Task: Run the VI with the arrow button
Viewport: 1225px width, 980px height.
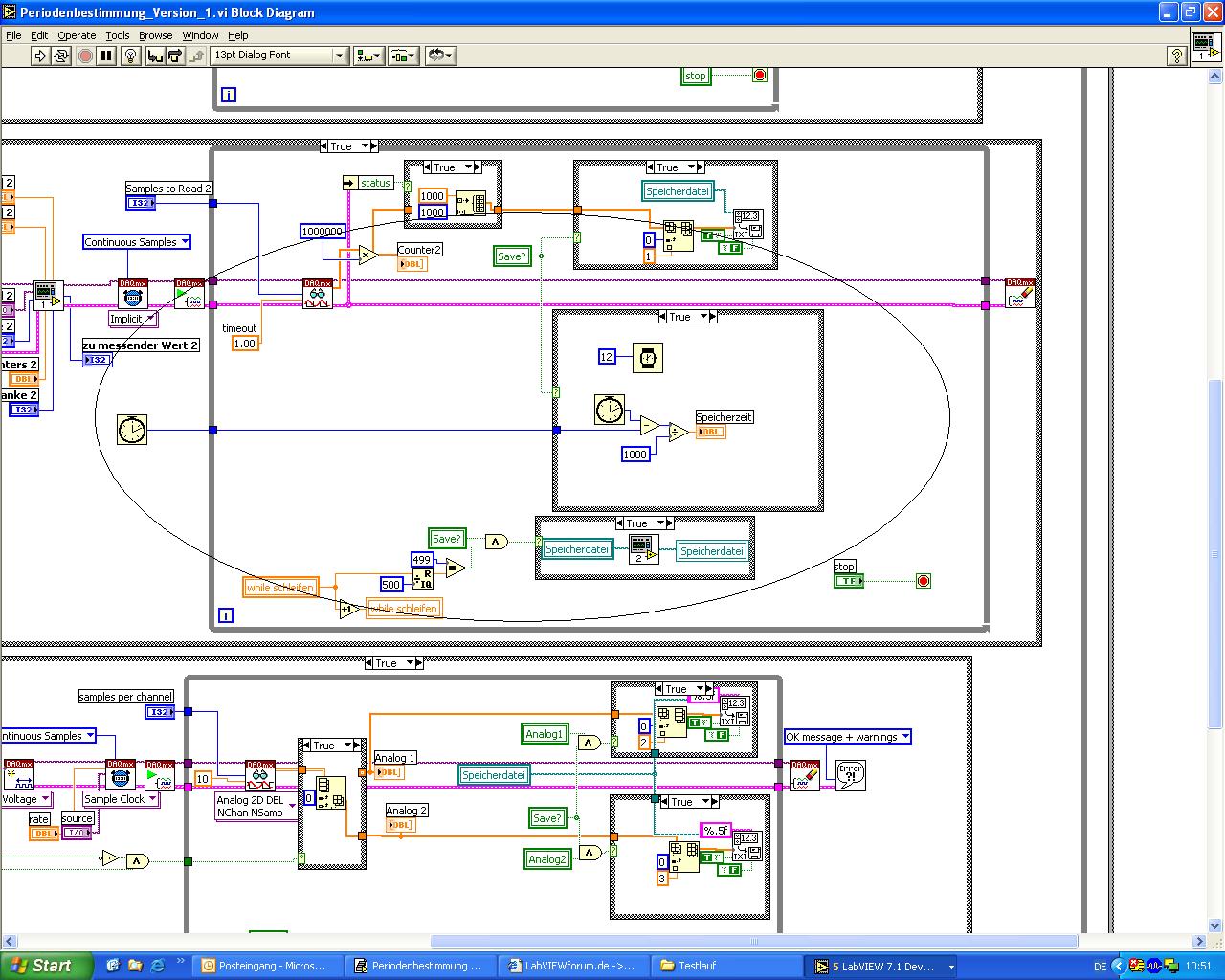Action: click(40, 56)
